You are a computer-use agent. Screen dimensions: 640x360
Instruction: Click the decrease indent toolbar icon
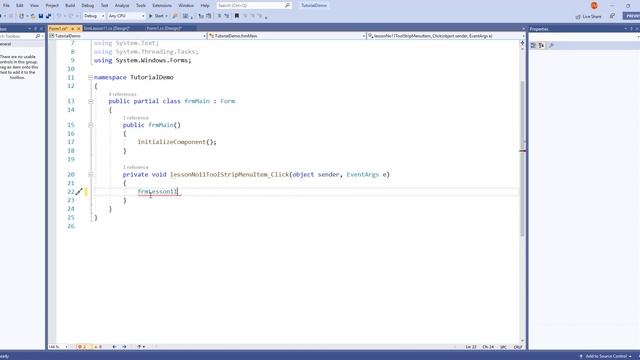click(201, 16)
